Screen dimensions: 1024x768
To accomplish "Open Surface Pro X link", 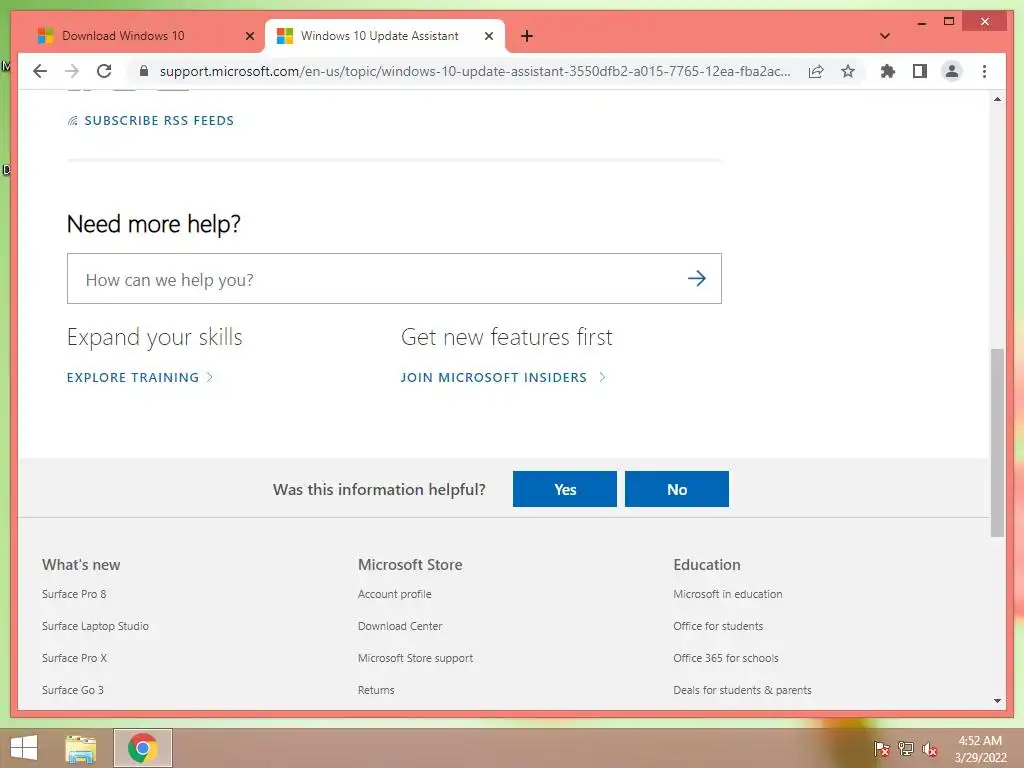I will click(x=74, y=658).
